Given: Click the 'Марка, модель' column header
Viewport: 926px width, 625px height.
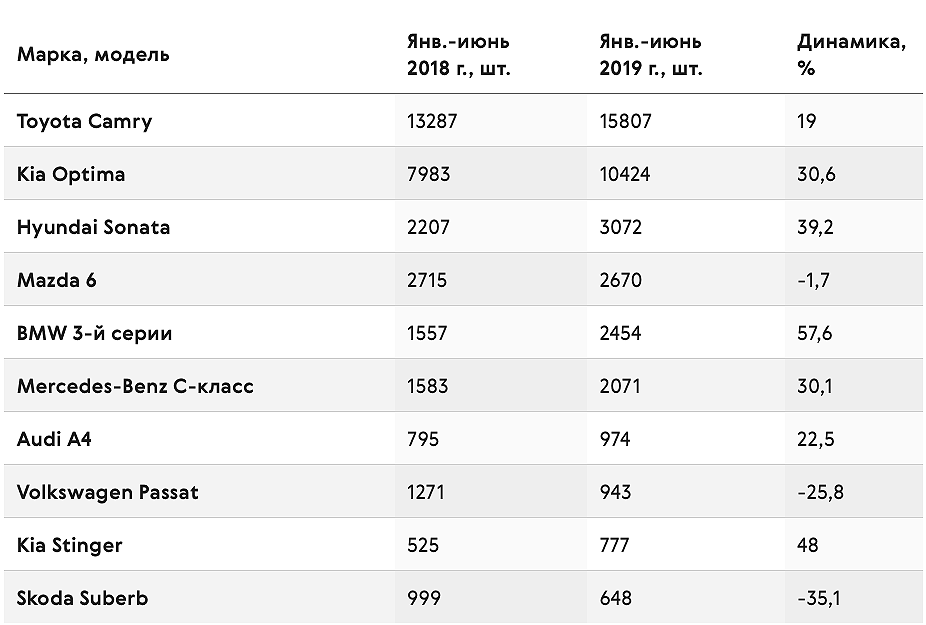Looking at the screenshot, I should 93,55.
